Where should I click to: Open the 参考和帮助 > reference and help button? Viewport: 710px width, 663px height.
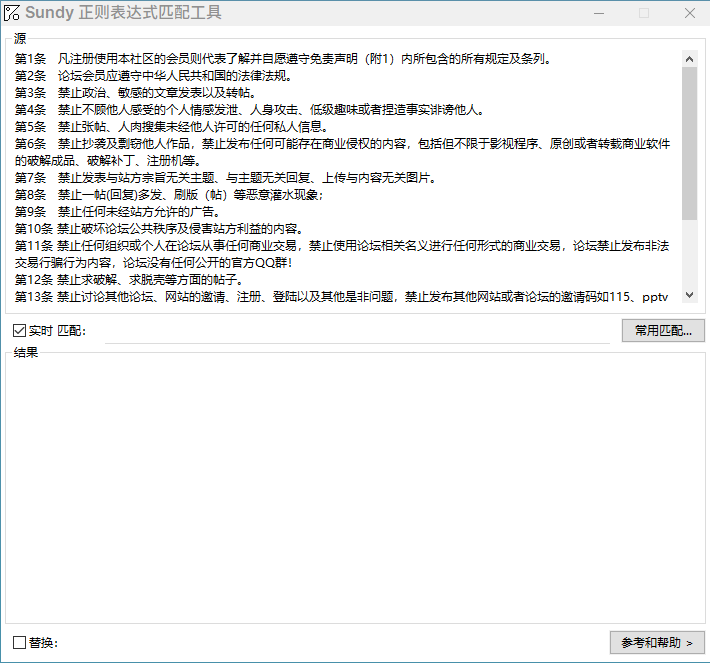click(657, 642)
